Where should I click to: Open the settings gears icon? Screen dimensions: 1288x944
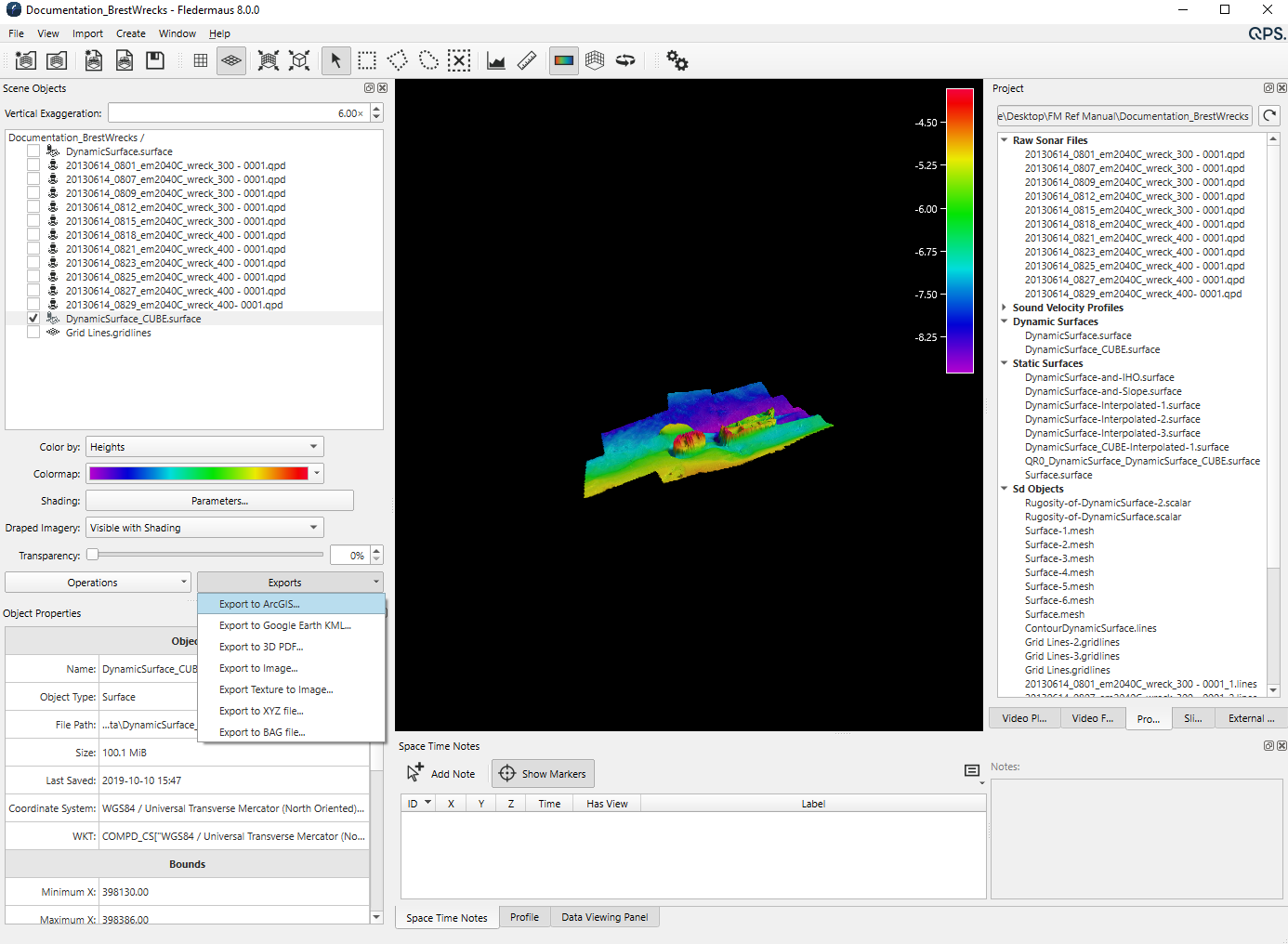point(677,61)
